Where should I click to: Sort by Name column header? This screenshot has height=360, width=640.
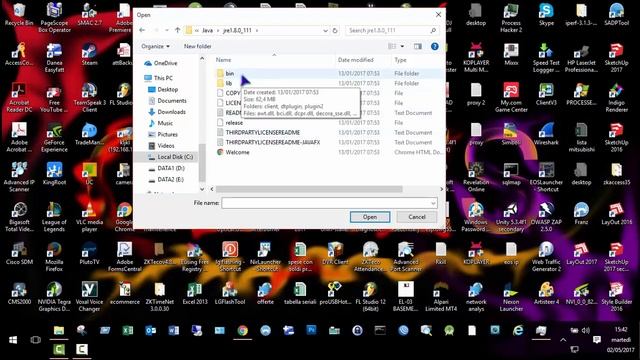[223, 60]
